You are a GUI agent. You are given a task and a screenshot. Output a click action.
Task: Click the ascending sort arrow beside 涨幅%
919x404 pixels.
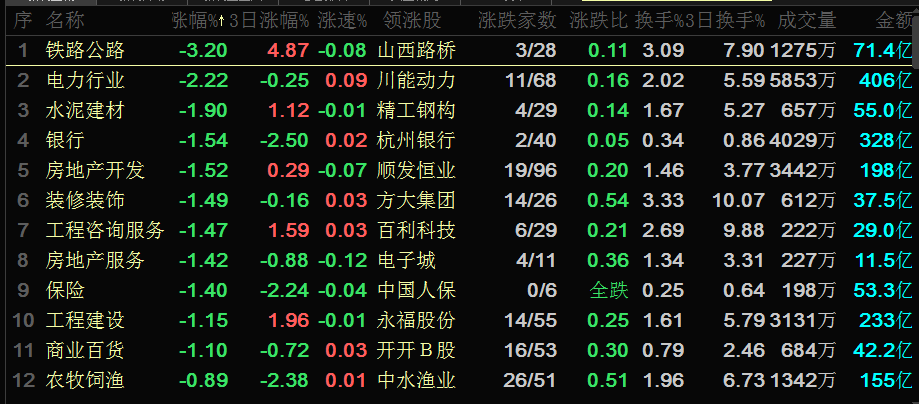tap(222, 20)
